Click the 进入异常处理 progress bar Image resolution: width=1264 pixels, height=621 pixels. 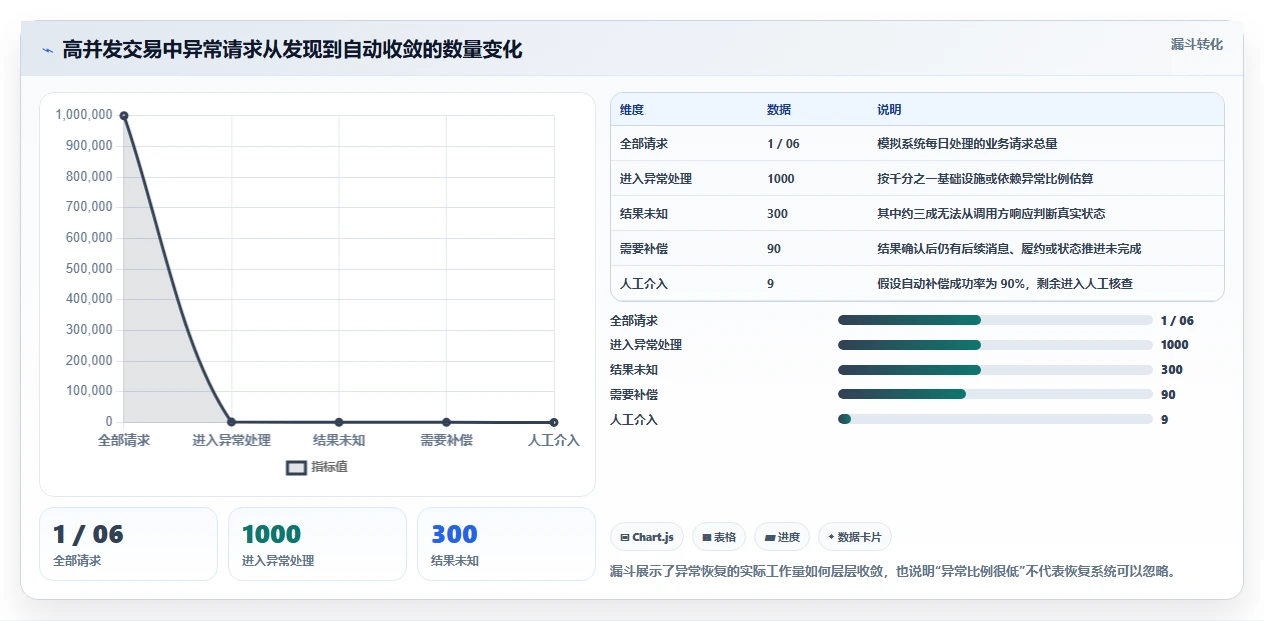point(995,345)
